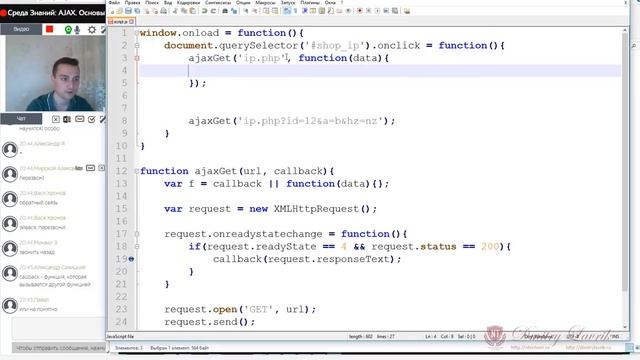
Task: Click 'JavaScript file' in the status bar
Action: pos(120,336)
